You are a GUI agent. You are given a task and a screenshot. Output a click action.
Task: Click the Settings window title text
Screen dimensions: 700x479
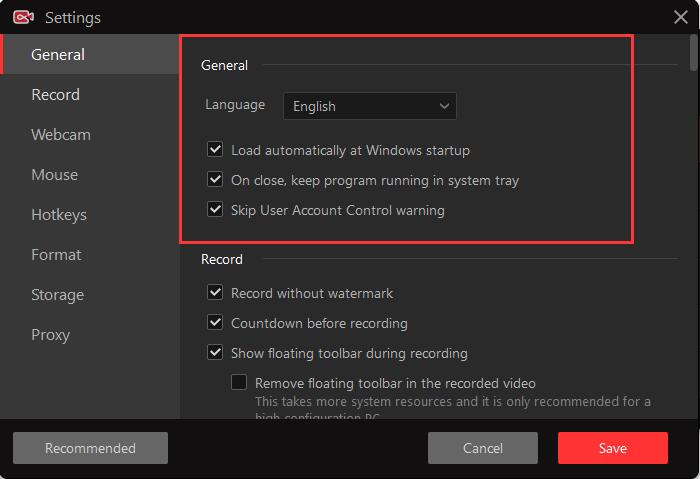pos(73,18)
